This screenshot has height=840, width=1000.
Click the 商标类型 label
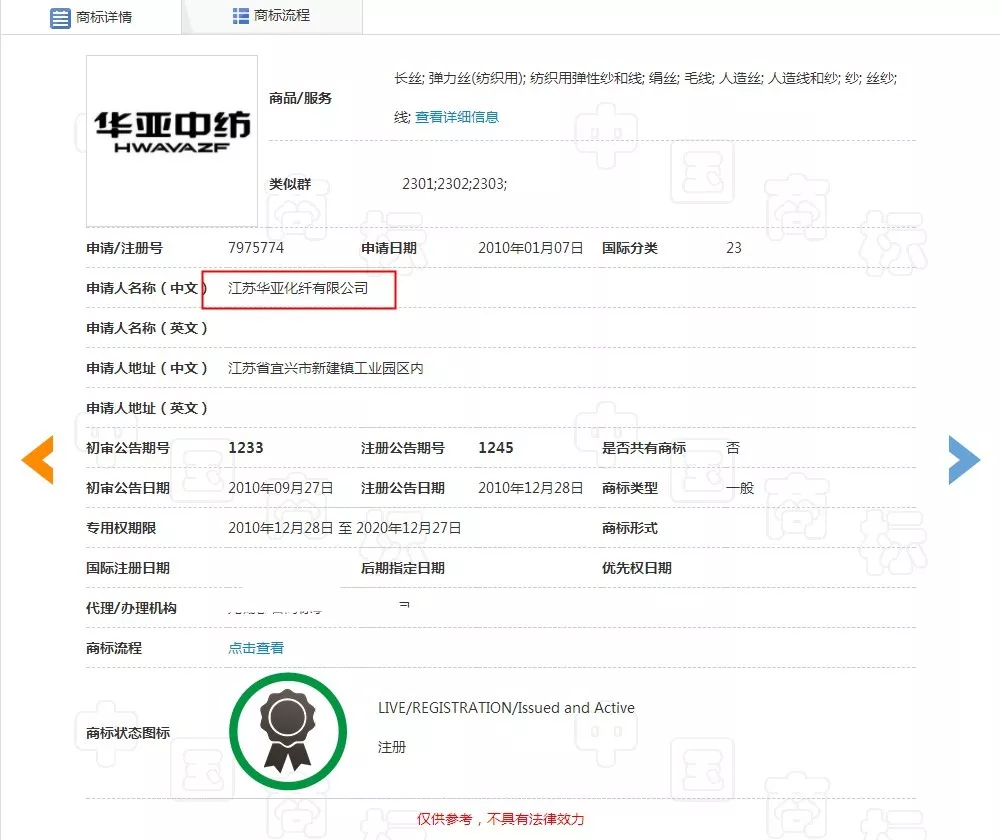[629, 488]
